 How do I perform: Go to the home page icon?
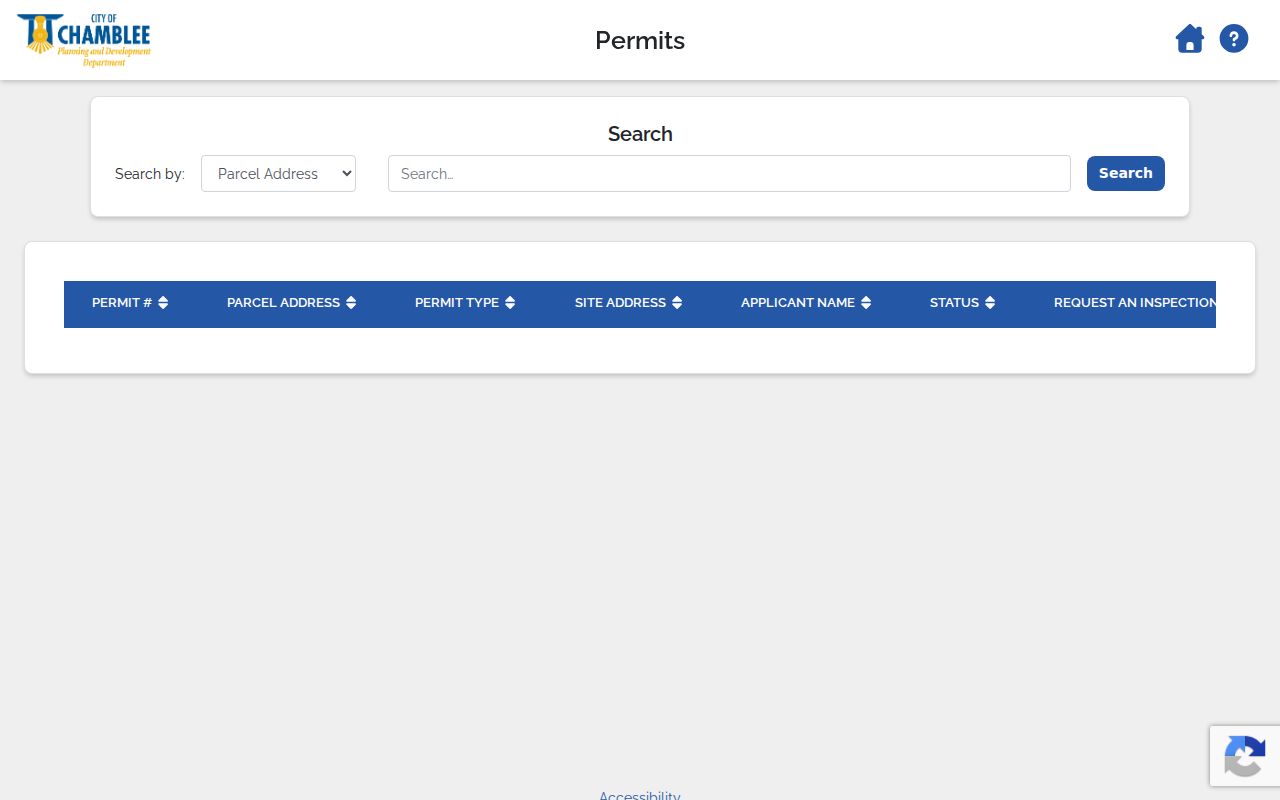click(1189, 39)
